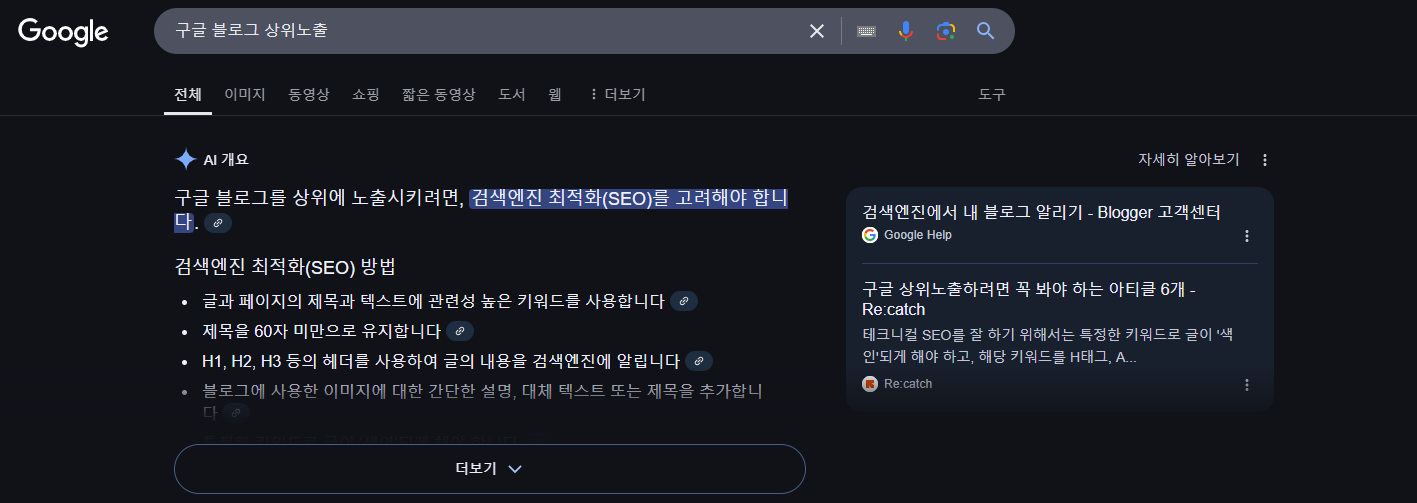The width and height of the screenshot is (1417, 503).
Task: Open 검색엔진에서 내 블로그 알리기 source card
Action: [1041, 212]
